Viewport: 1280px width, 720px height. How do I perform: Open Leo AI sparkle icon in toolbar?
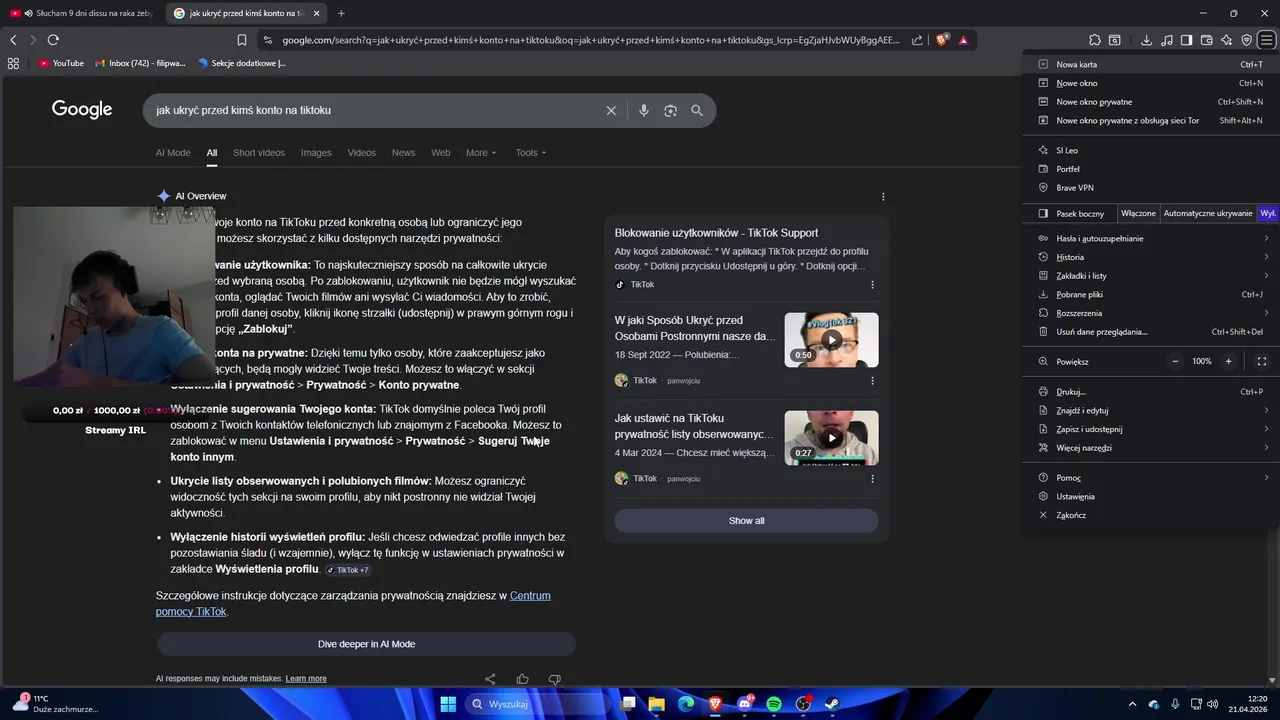coord(1226,40)
